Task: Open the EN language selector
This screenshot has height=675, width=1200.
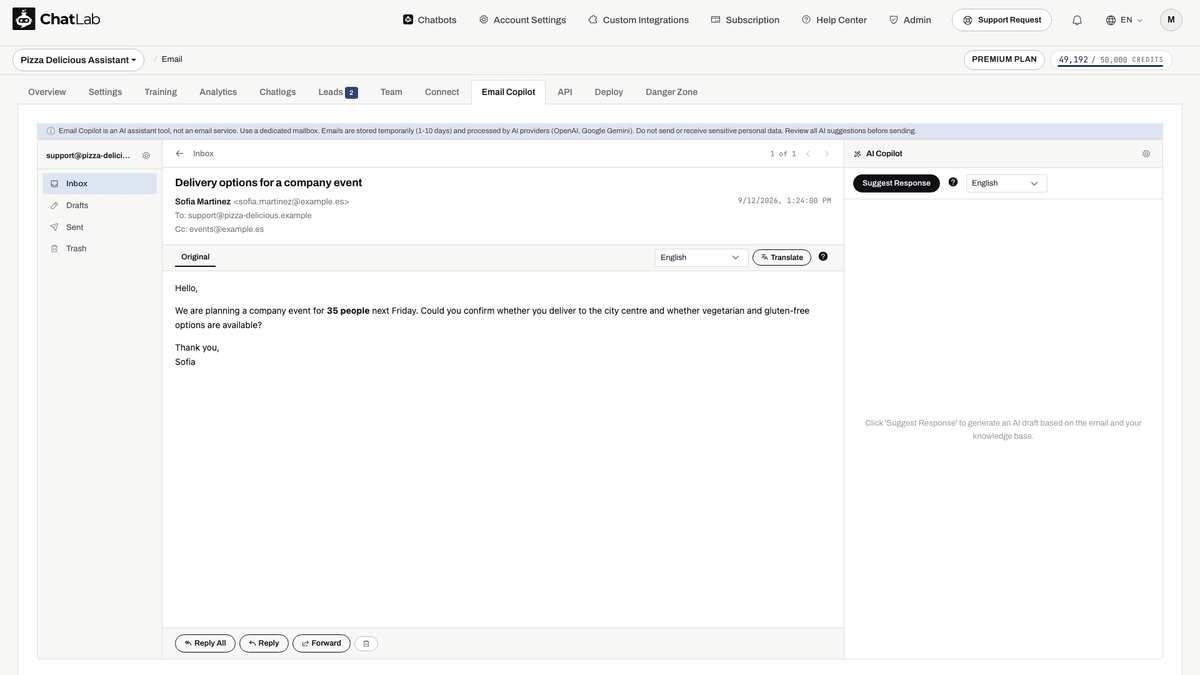Action: [x=1124, y=20]
